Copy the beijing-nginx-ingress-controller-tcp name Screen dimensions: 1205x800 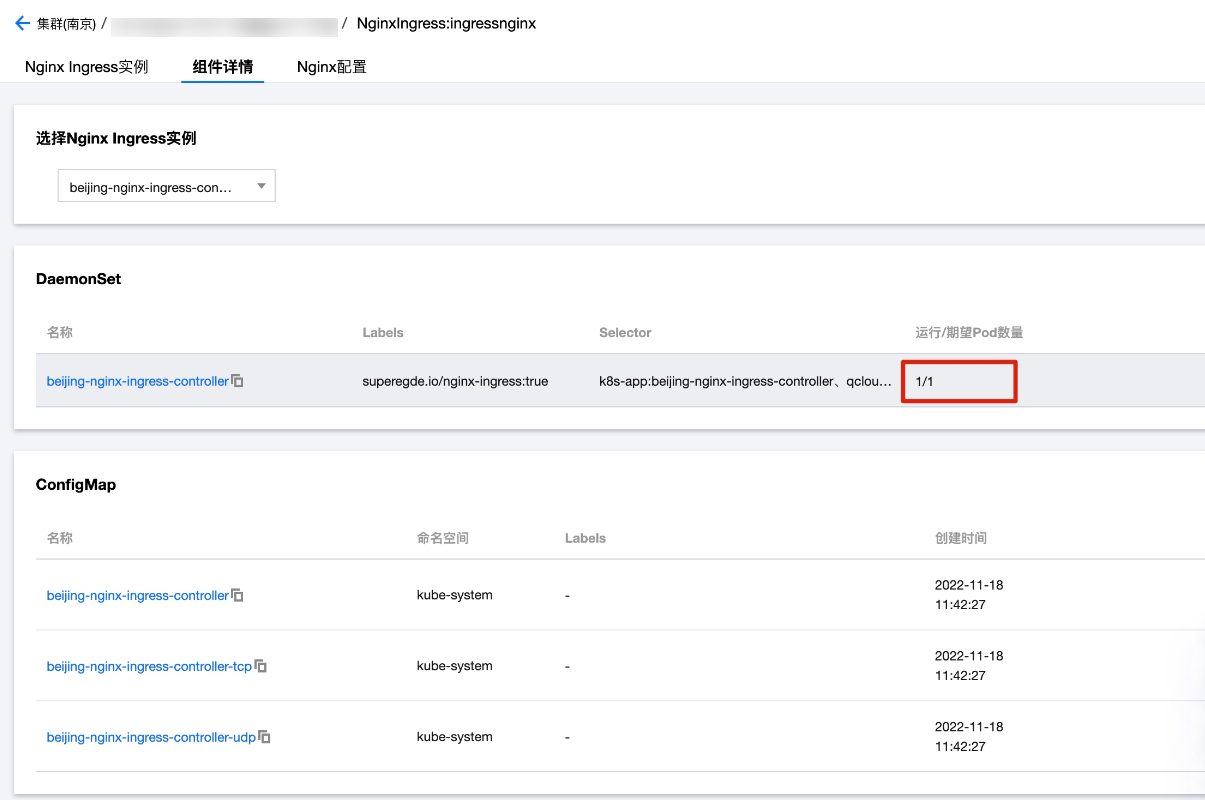tap(261, 666)
